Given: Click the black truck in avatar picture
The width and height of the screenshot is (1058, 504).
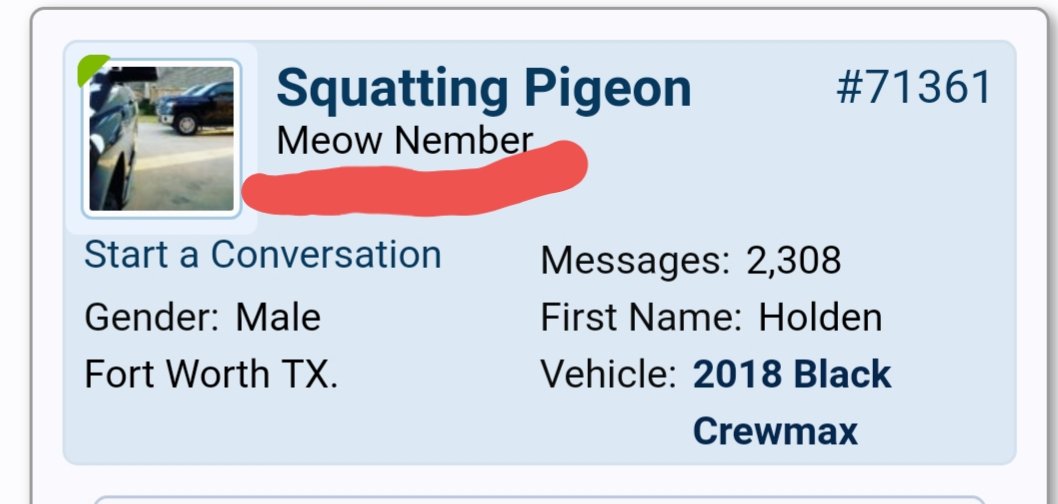Looking at the screenshot, I should (x=195, y=108).
